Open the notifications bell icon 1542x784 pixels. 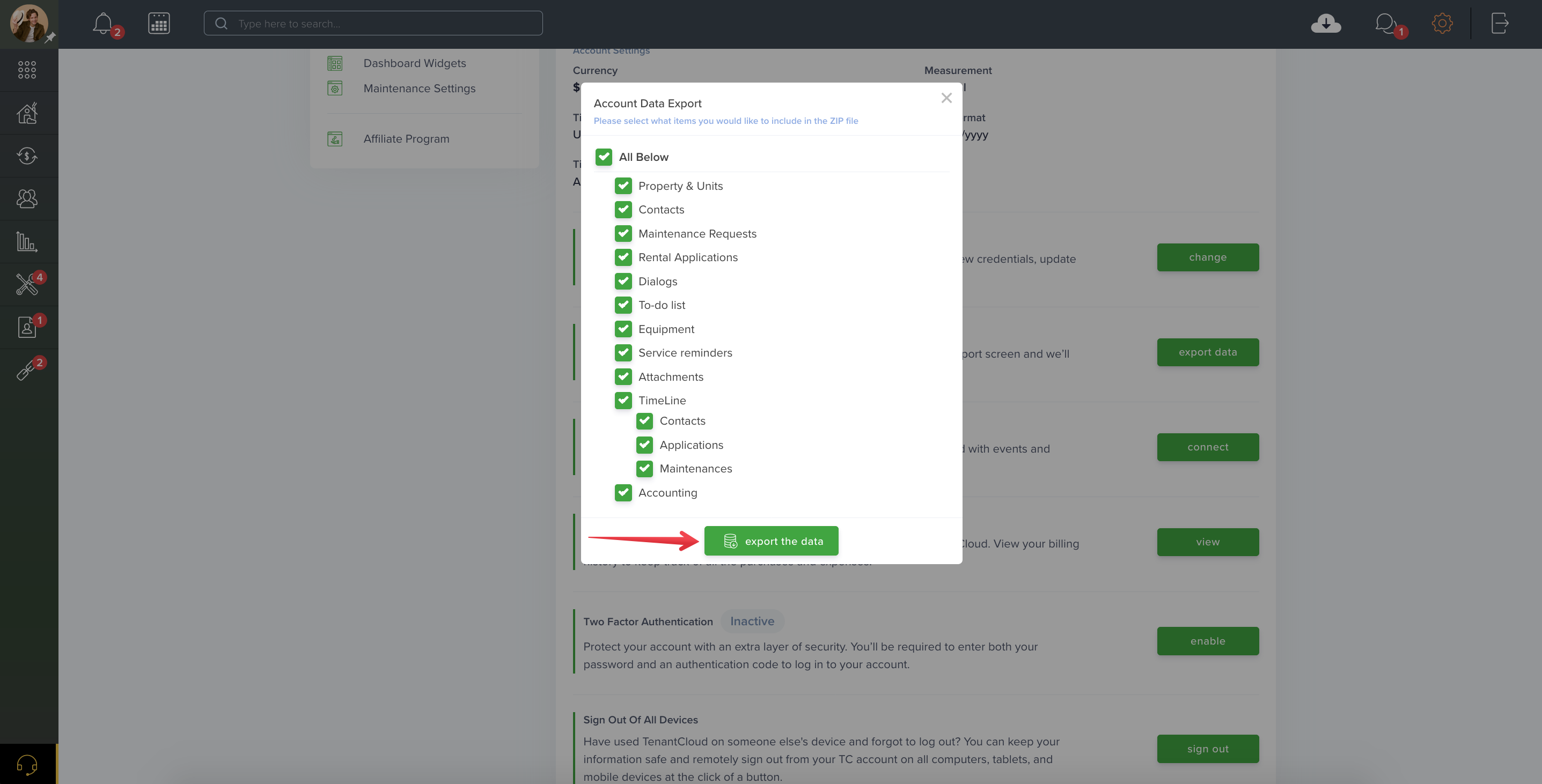click(103, 24)
